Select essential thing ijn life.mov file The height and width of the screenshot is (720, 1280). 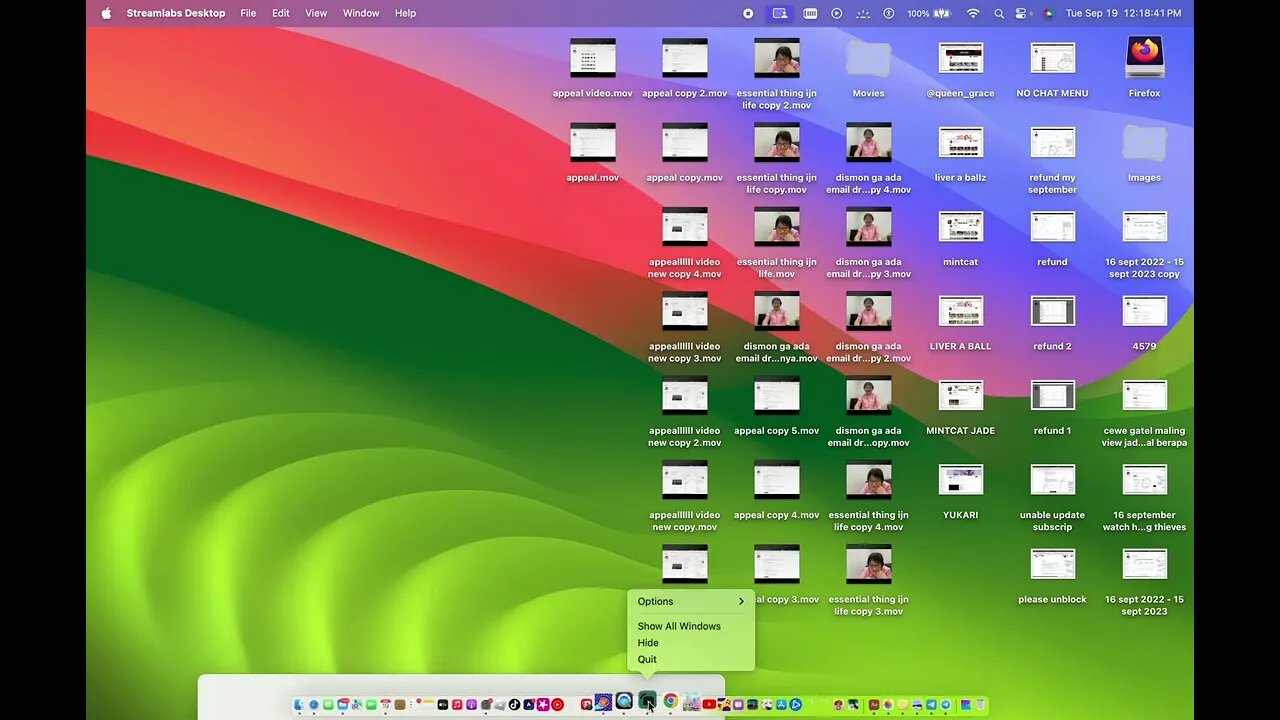[x=777, y=227]
